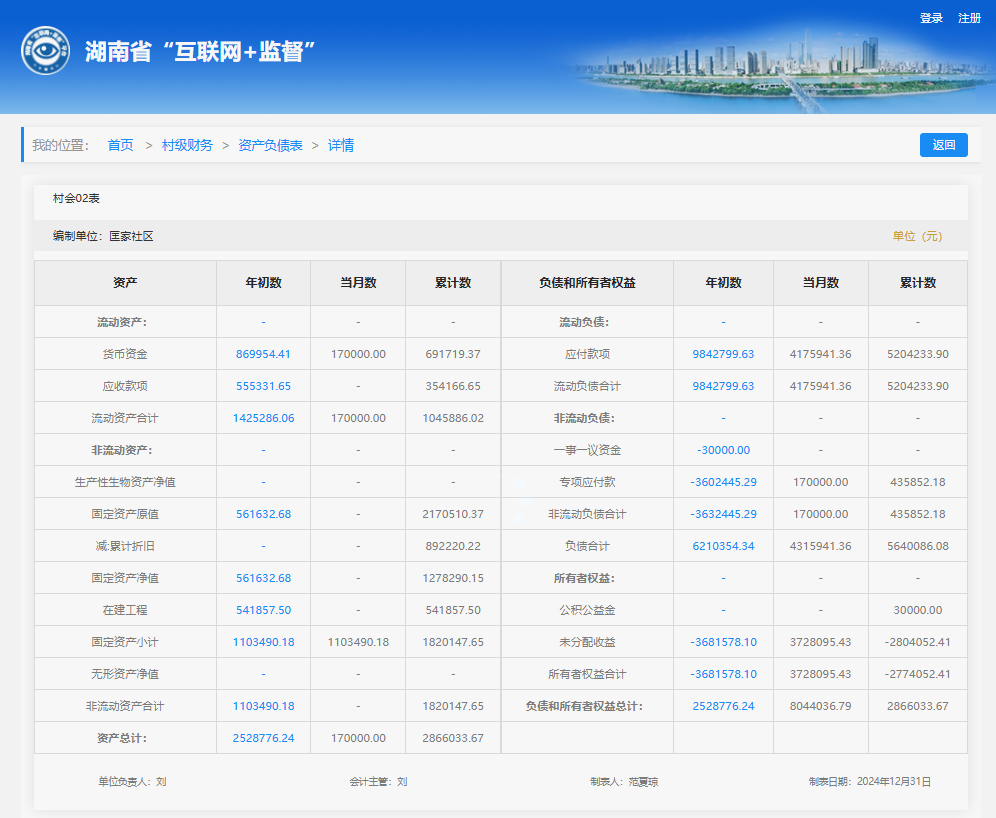This screenshot has width=996, height=818.
Task: Navigate to 资产负债表 breadcrumb
Action: 270,145
